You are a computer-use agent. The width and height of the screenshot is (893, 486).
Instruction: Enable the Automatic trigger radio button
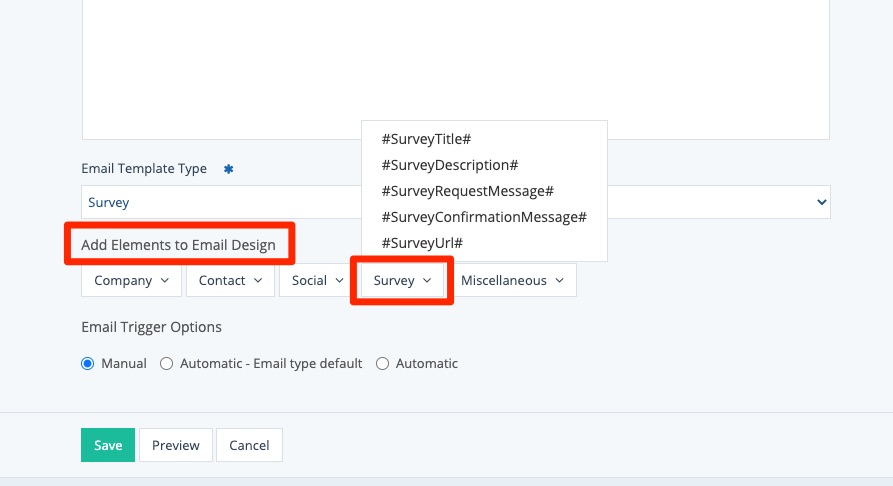point(383,364)
